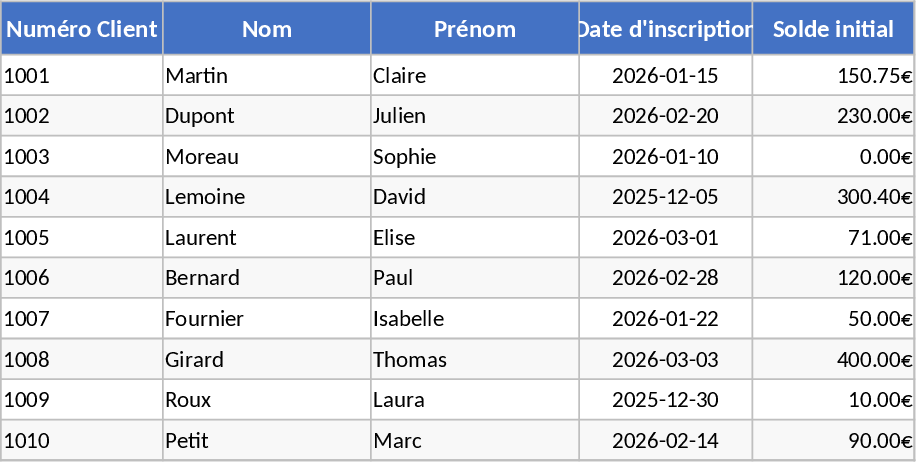Click the Solde initial column header
The height and width of the screenshot is (462, 916).
click(x=833, y=29)
